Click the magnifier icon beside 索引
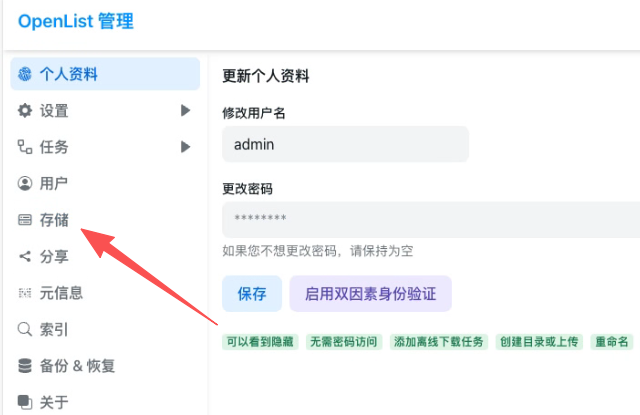 pyautogui.click(x=25, y=329)
